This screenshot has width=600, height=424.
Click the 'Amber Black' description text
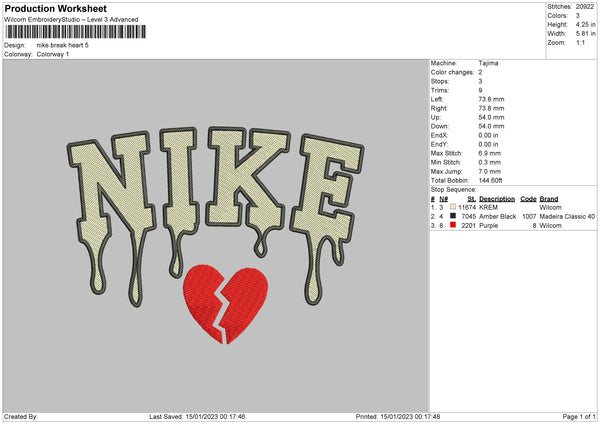coord(497,217)
